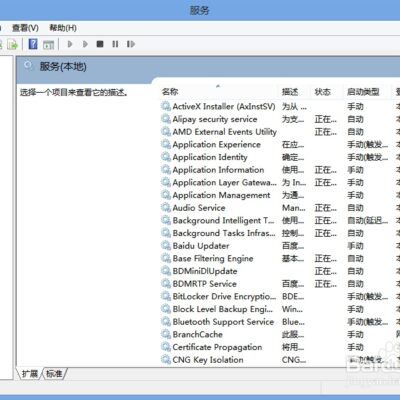This screenshot has height=400, width=400.
Task: Click the 正在... status of Audio Service
Action: coord(326,208)
